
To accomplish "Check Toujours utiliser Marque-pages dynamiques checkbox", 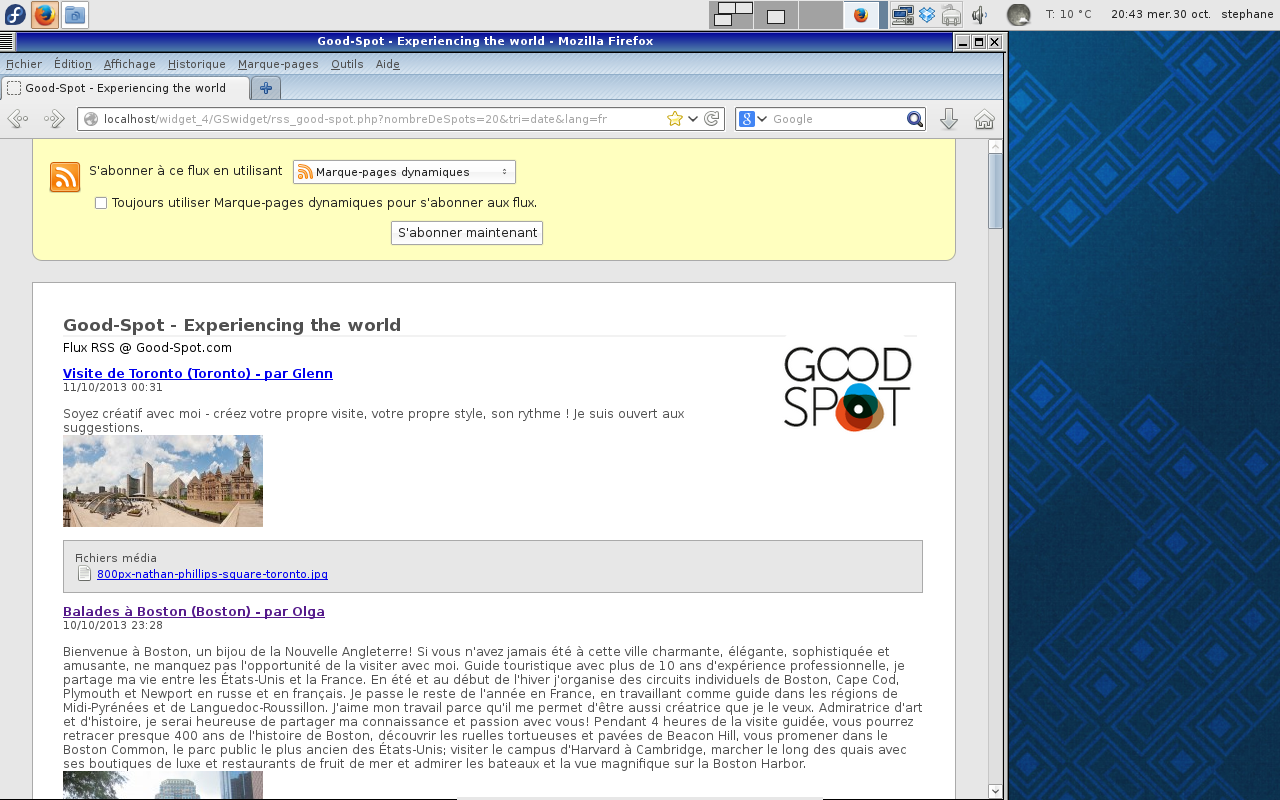I will coord(101,203).
